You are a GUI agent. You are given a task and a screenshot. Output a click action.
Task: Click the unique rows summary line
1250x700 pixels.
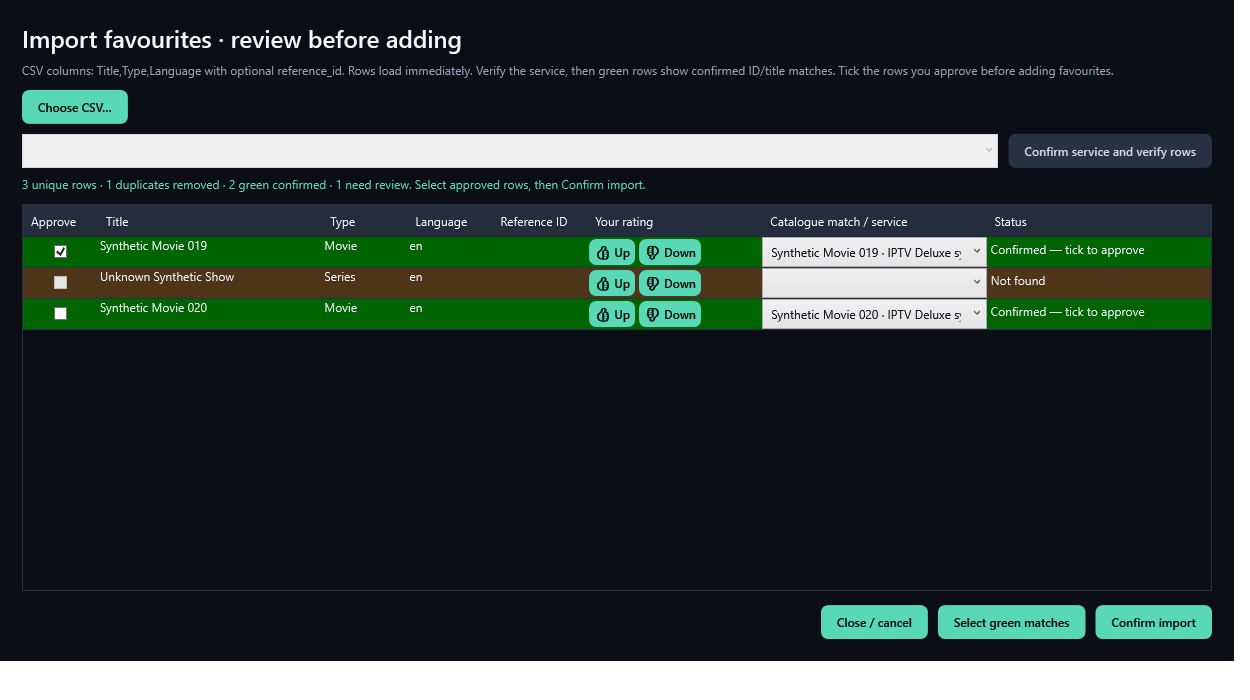[x=334, y=185]
